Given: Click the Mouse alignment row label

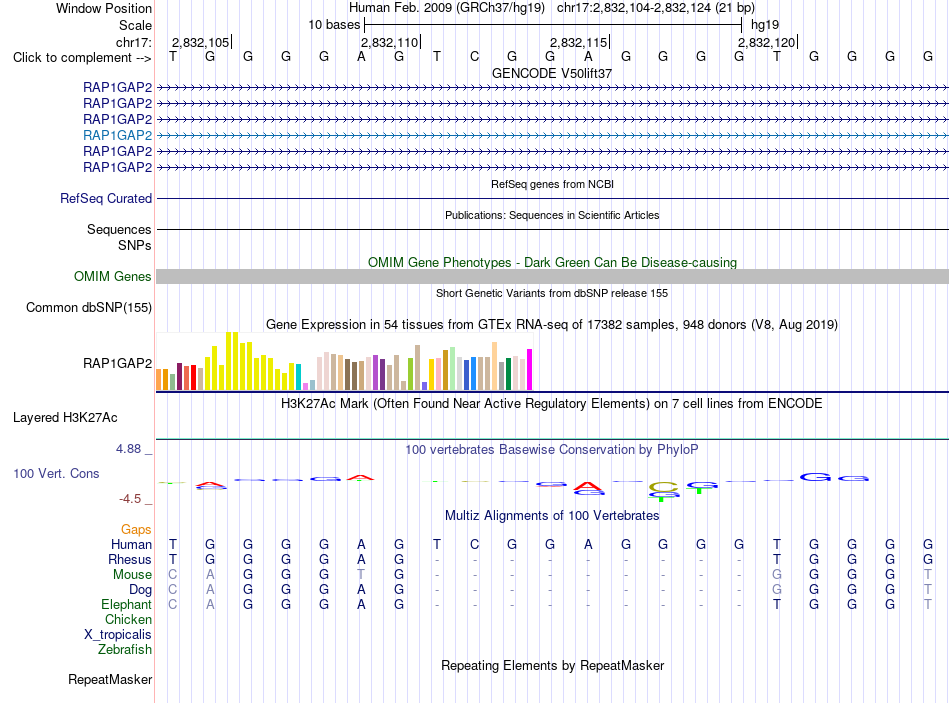Looking at the screenshot, I should [x=133, y=575].
